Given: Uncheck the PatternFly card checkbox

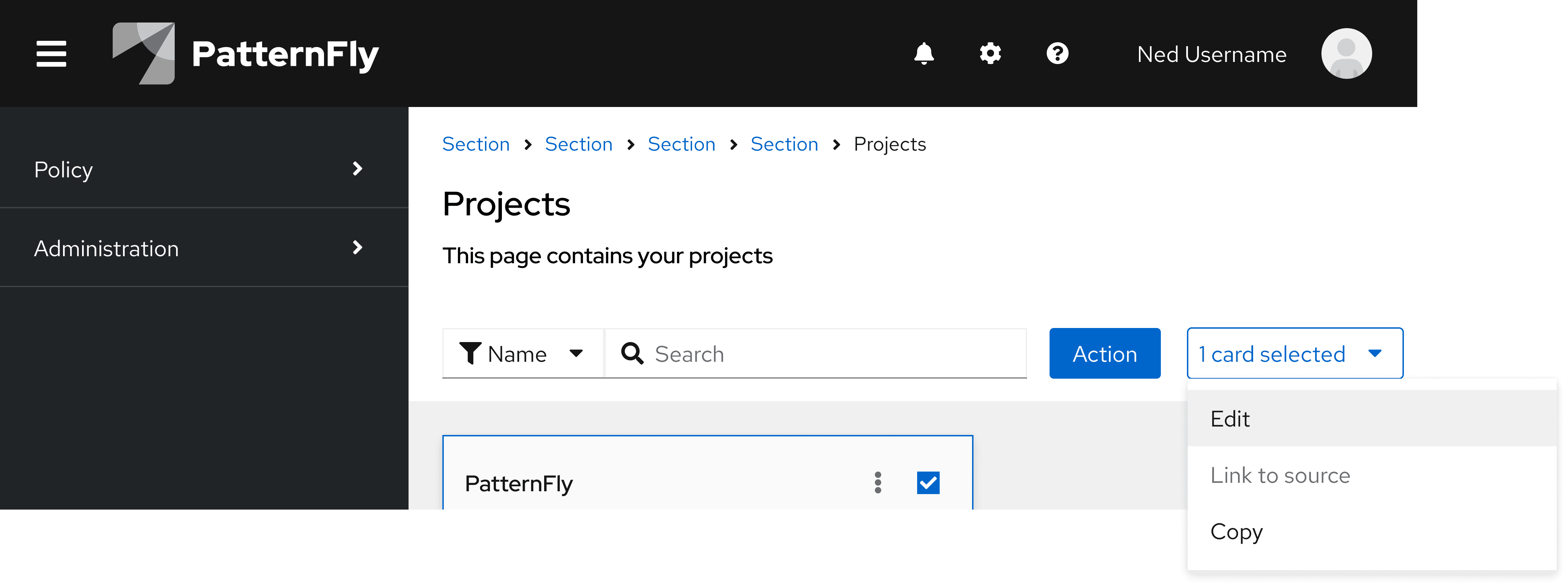Looking at the screenshot, I should coord(928,482).
